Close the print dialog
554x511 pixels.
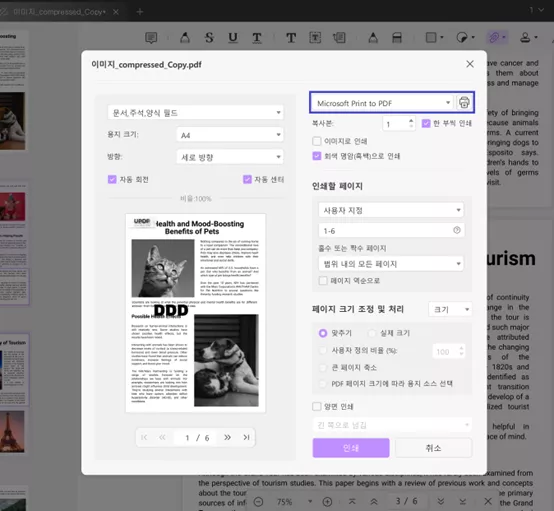click(x=470, y=64)
